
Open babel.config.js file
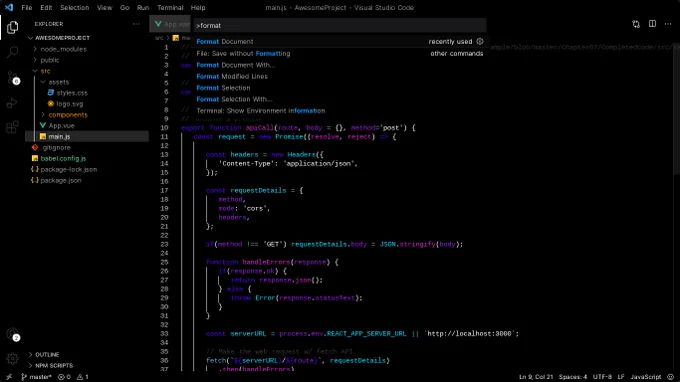pos(63,159)
